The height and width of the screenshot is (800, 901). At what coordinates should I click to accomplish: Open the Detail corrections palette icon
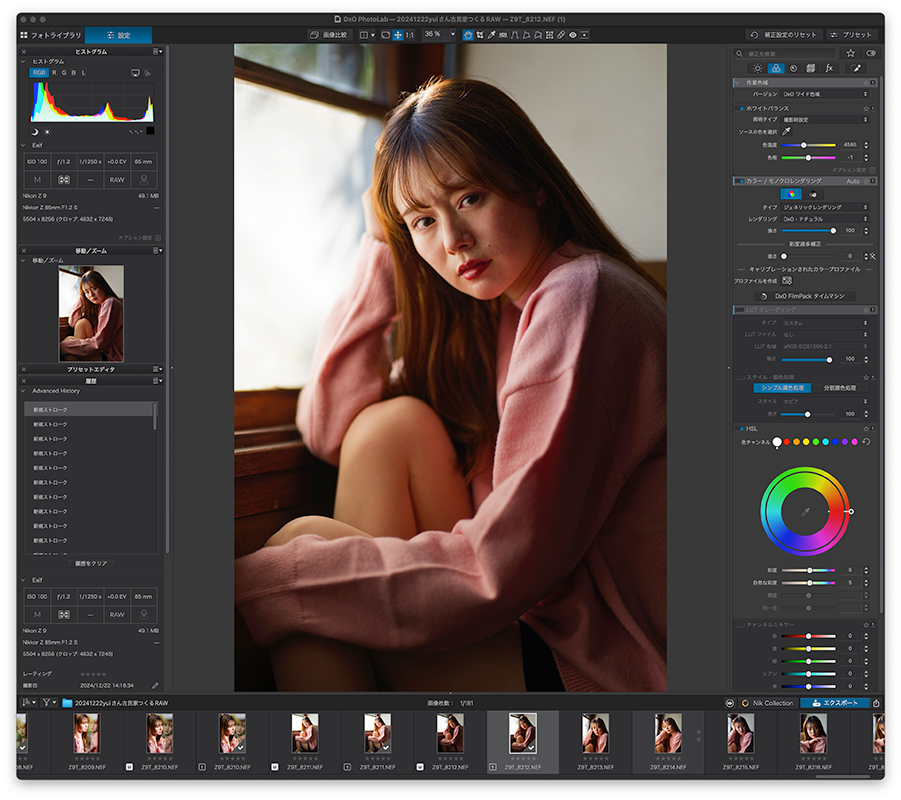pos(794,68)
